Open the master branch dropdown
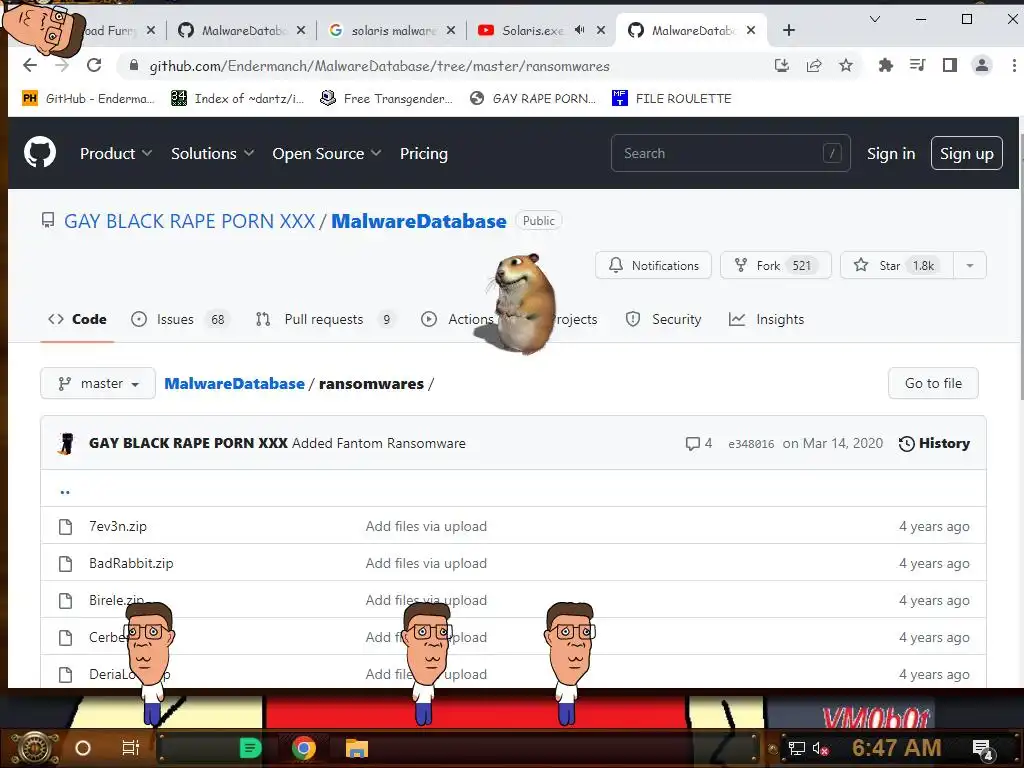Screen dimensions: 1024x768 pyautogui.click(x=98, y=383)
